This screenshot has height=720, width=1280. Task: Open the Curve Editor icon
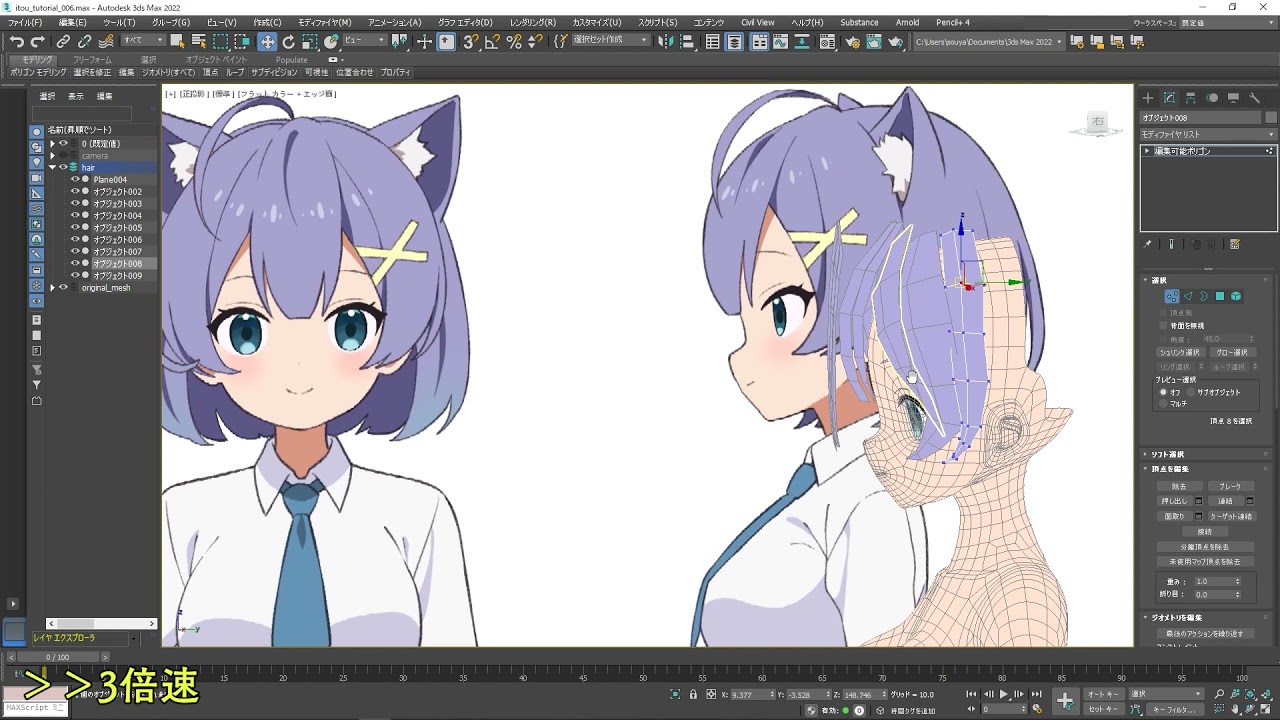(x=780, y=41)
